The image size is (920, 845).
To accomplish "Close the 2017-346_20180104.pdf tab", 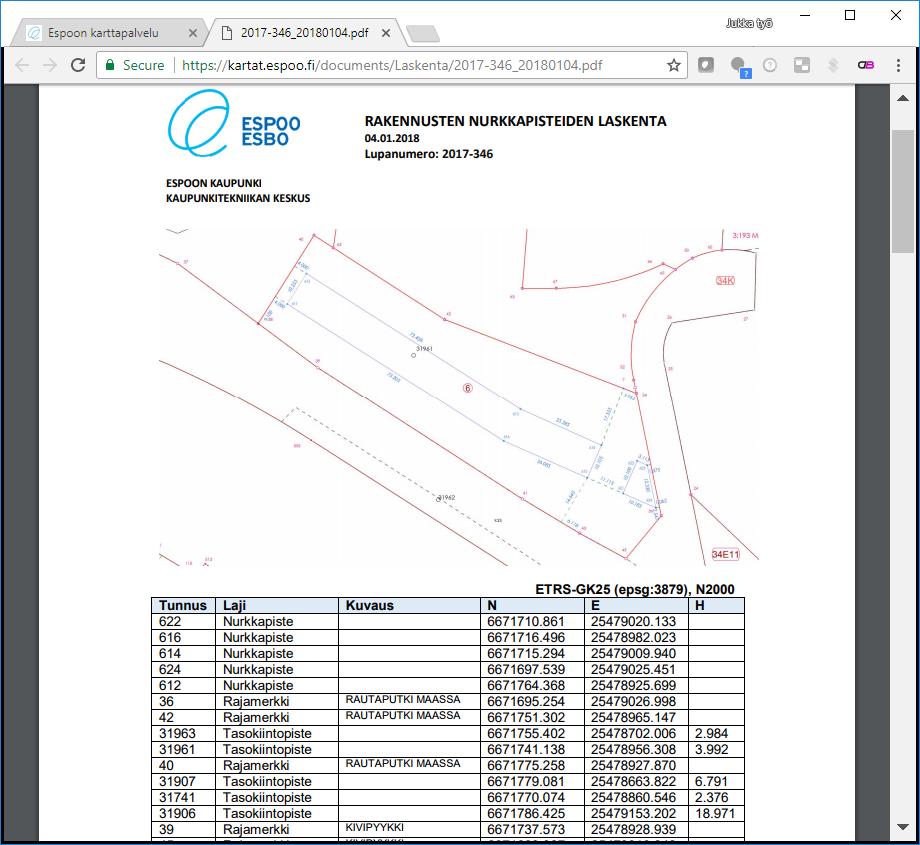I will click(385, 33).
